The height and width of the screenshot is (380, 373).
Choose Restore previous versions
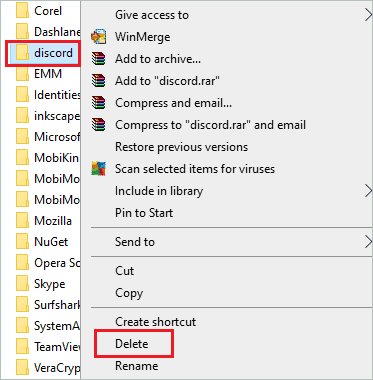(181, 147)
